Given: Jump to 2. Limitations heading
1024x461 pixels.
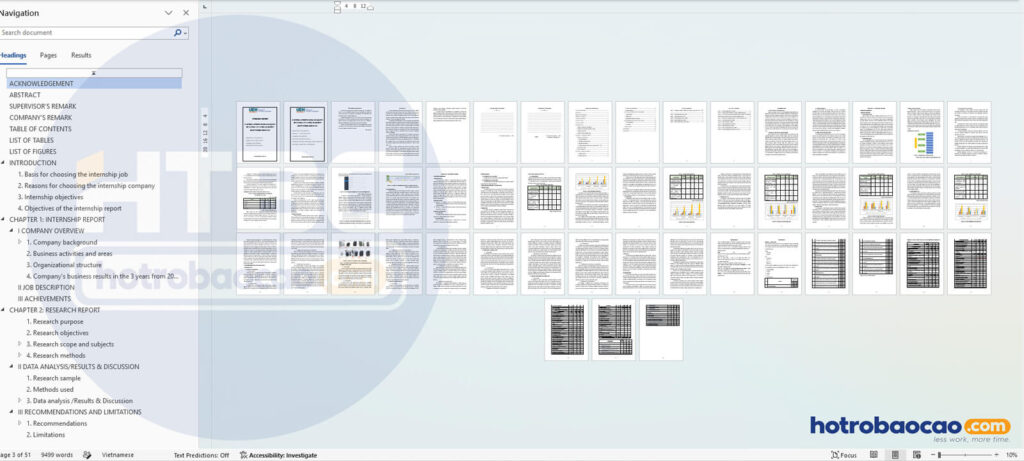Looking at the screenshot, I should [x=46, y=435].
